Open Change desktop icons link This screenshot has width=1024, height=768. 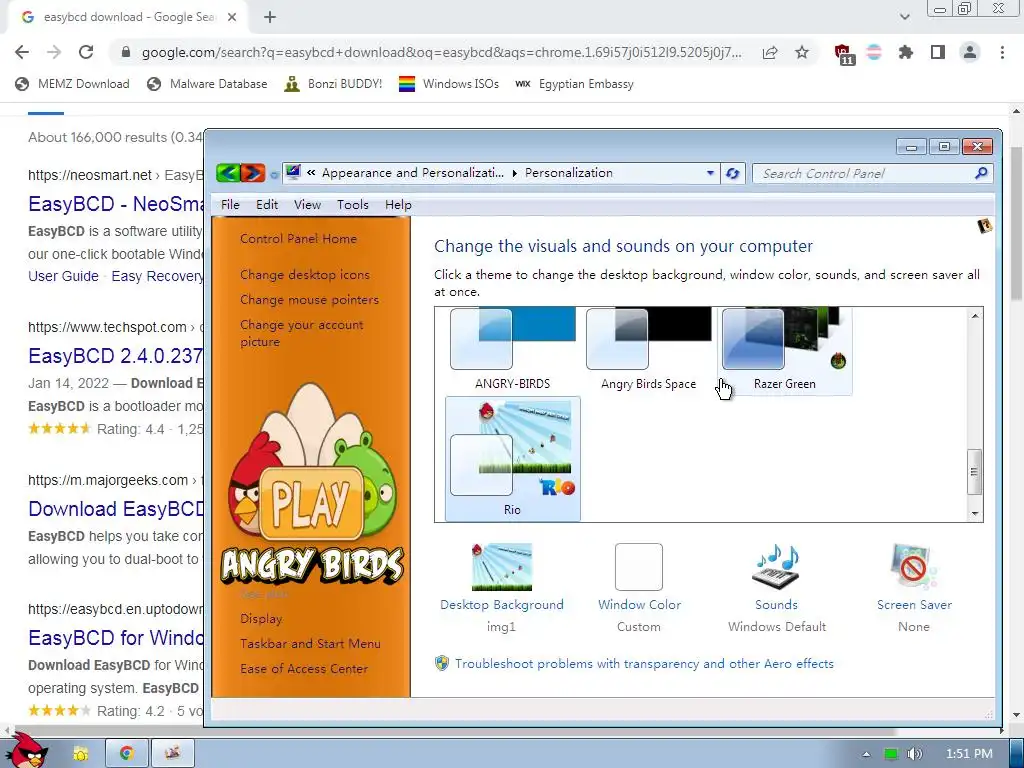point(305,274)
